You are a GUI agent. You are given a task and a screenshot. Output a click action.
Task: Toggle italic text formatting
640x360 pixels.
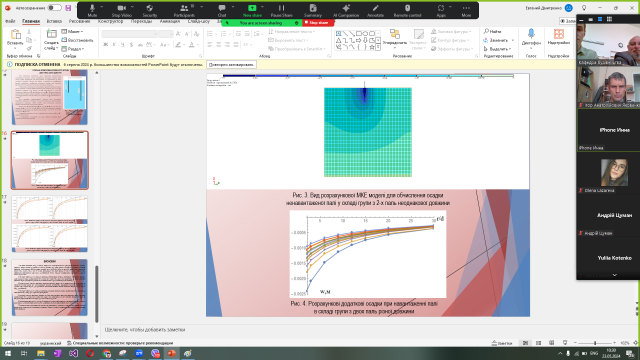114,44
